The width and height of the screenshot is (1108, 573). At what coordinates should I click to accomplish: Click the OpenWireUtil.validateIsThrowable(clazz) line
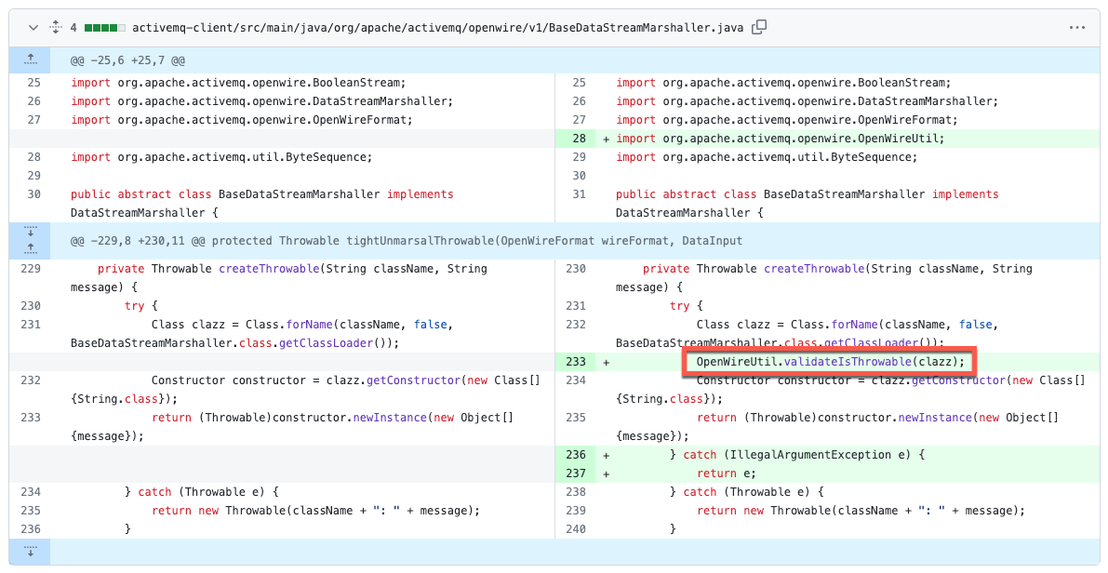pos(830,362)
